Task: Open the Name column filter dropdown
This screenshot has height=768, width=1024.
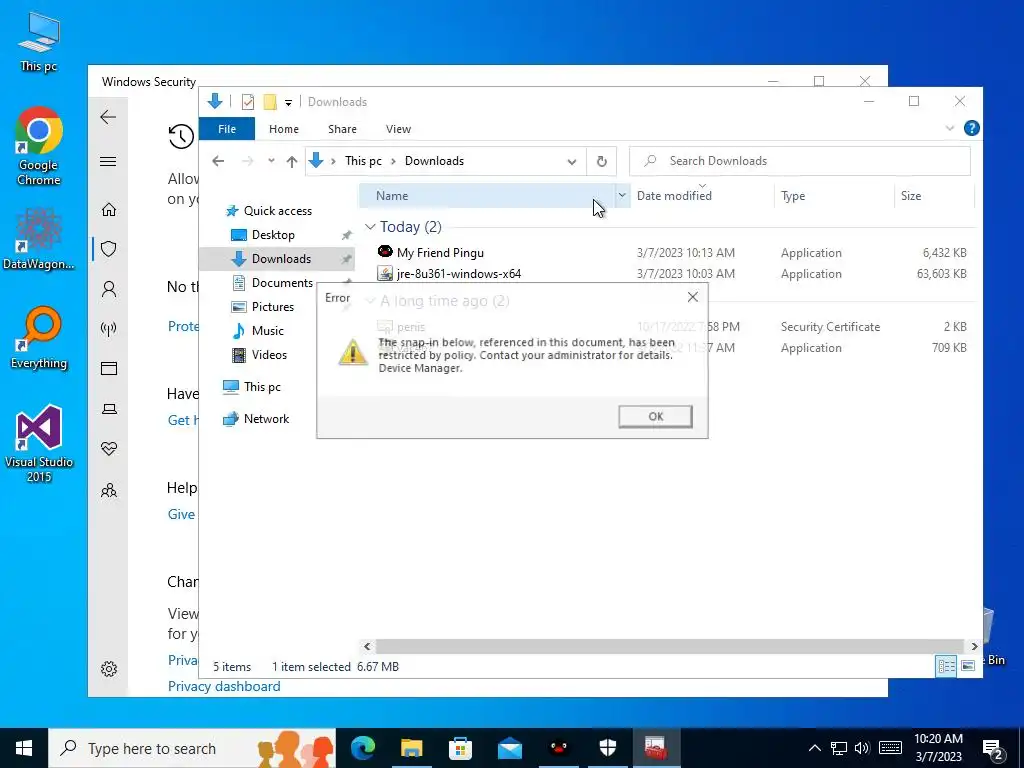Action: [622, 195]
